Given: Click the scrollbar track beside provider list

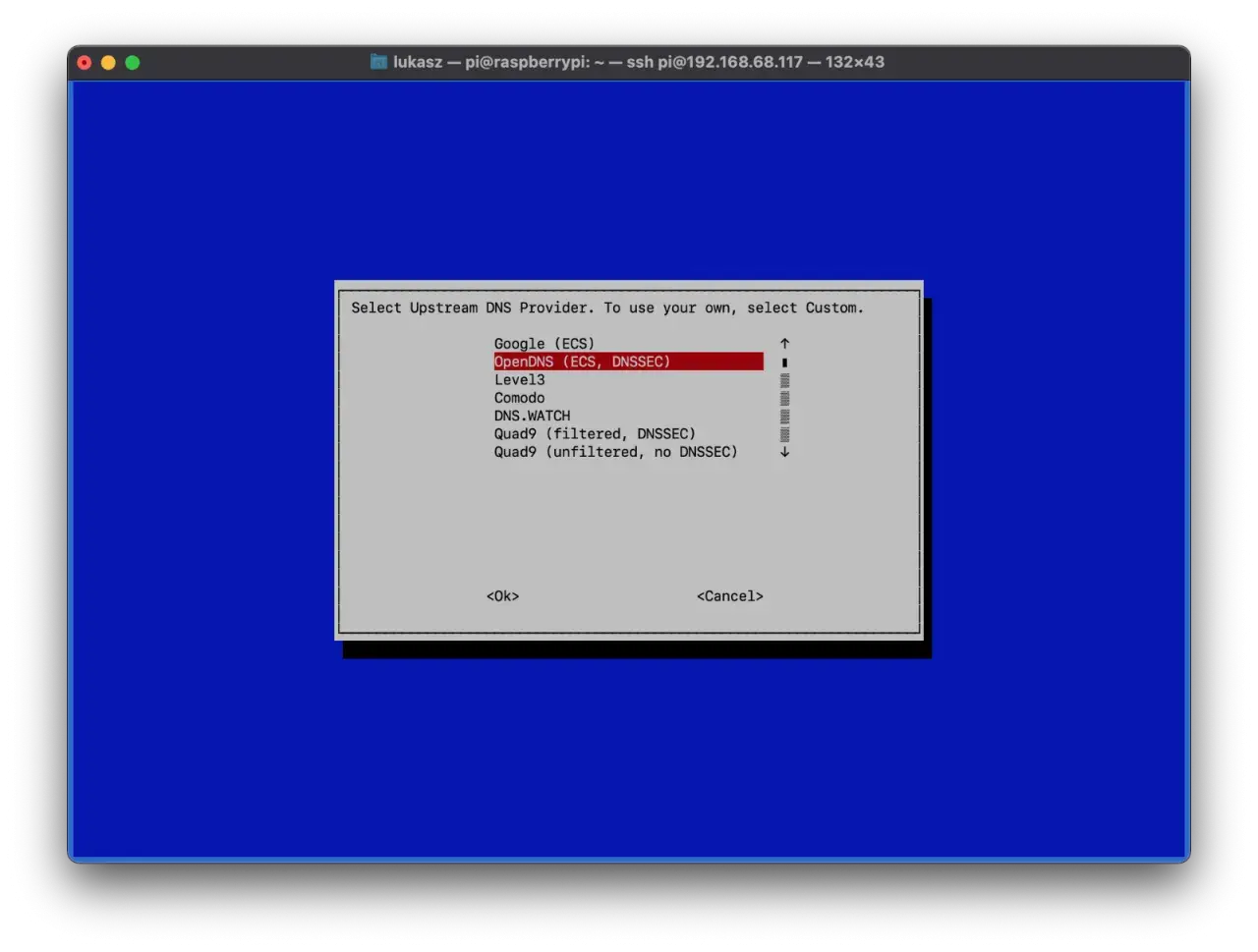Looking at the screenshot, I should [784, 407].
